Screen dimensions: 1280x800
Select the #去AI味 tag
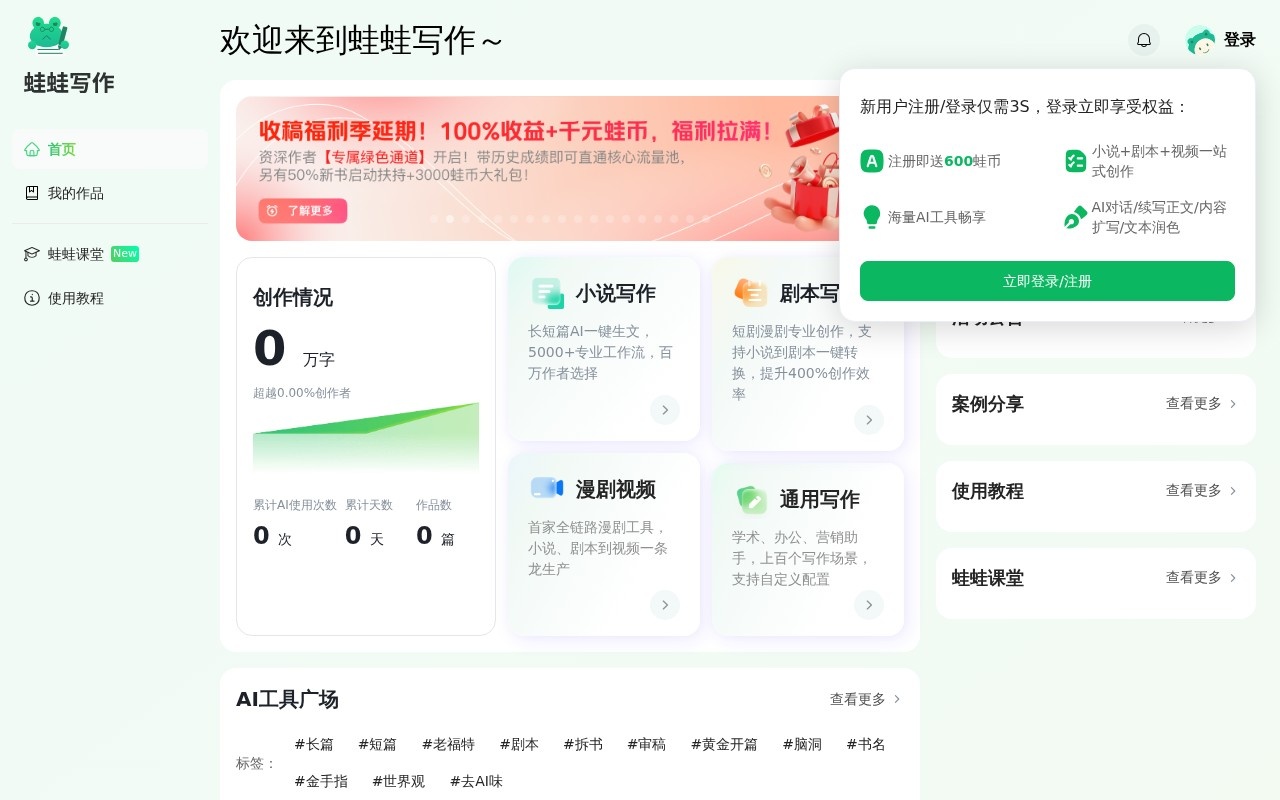point(476,781)
